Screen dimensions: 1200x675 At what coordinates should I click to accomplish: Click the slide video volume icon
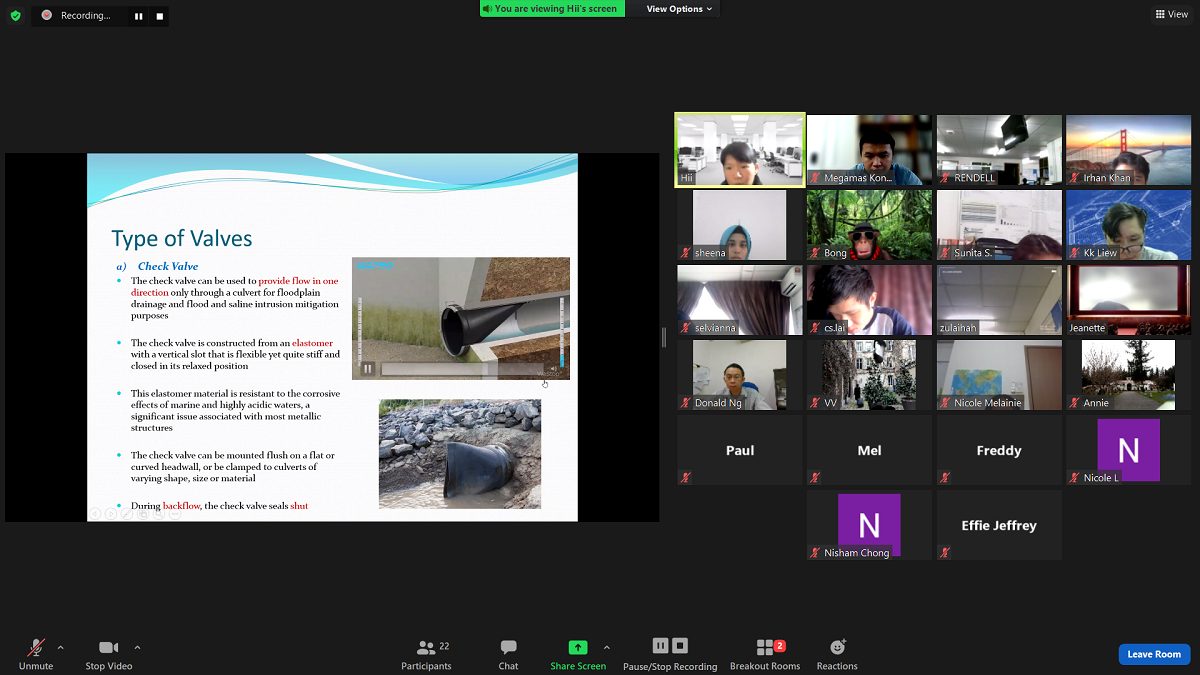pos(553,369)
